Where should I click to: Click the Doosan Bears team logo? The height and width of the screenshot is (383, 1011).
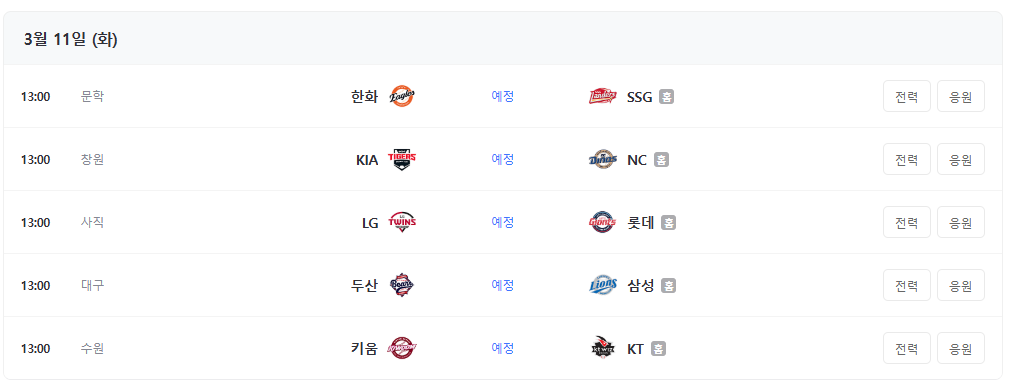click(x=402, y=285)
